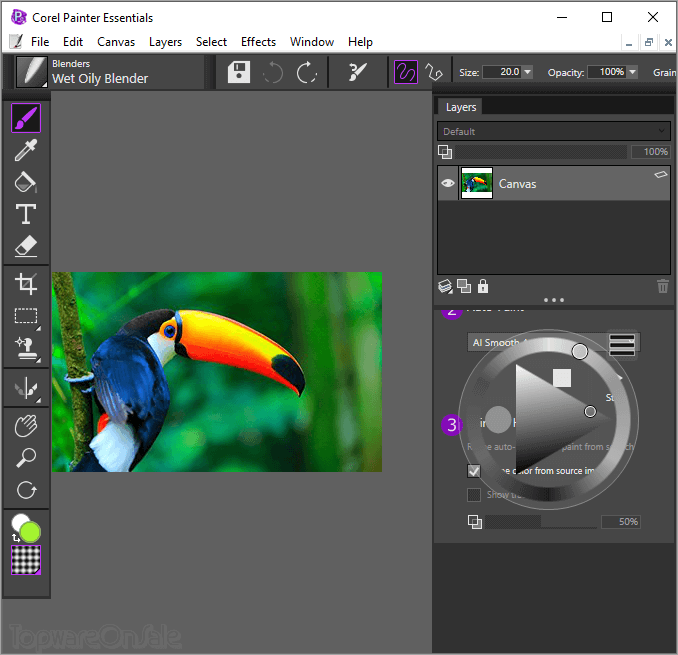
Task: Open the Paper texture selector
Action: (x=26, y=560)
